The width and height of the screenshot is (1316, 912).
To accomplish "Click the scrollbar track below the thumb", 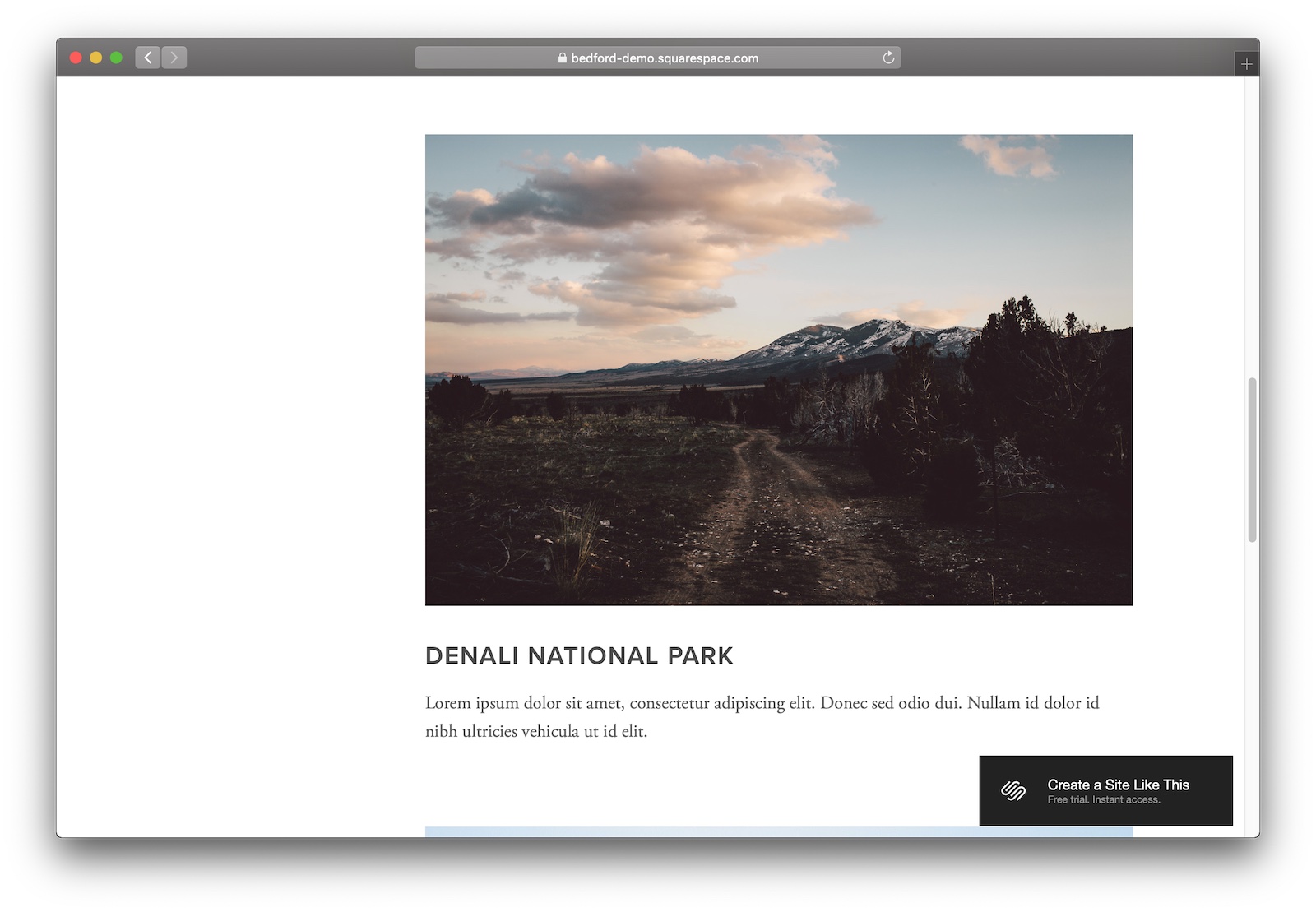I will (x=1252, y=674).
